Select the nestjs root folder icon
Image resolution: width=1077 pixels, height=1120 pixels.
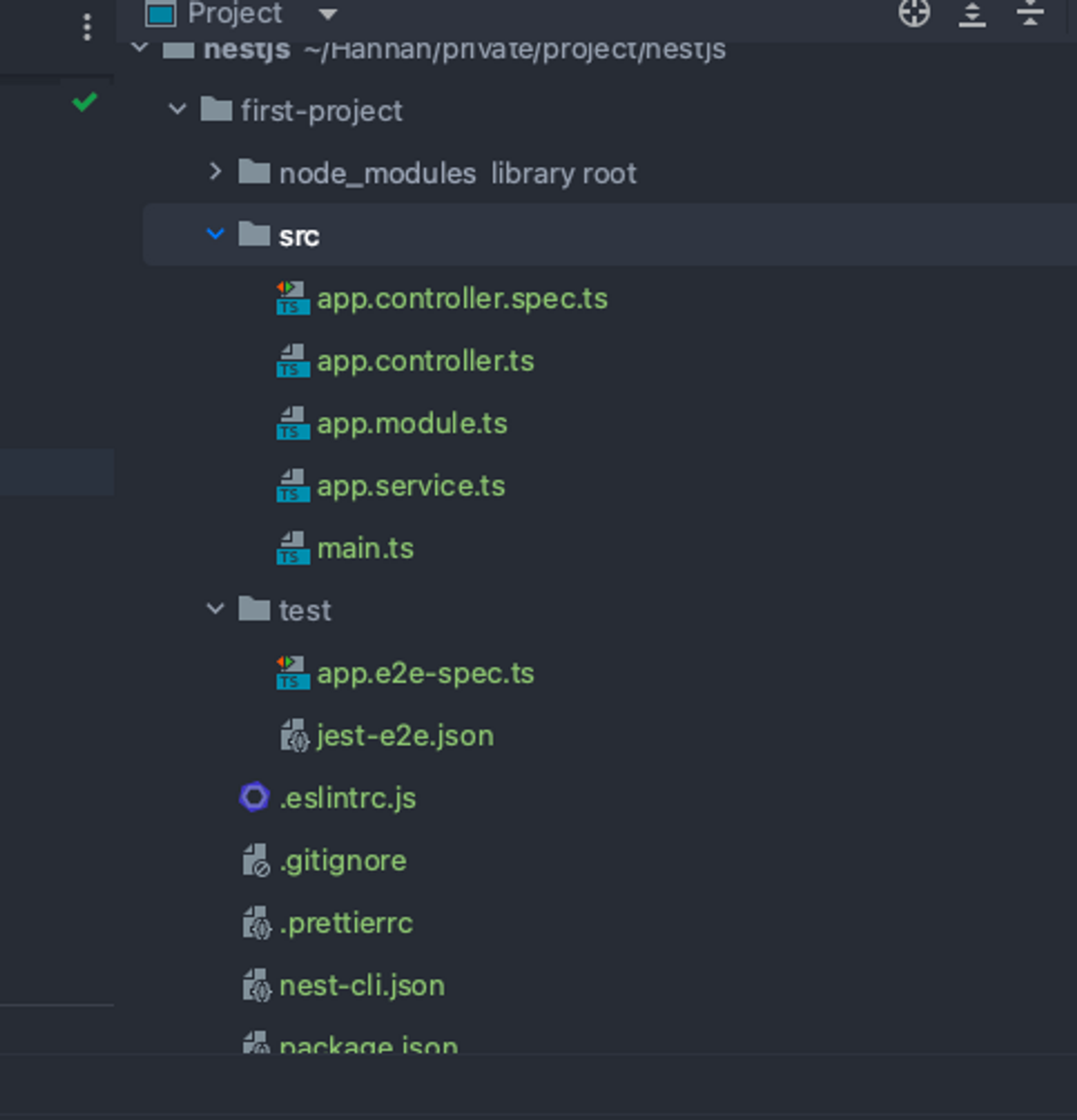click(x=178, y=50)
